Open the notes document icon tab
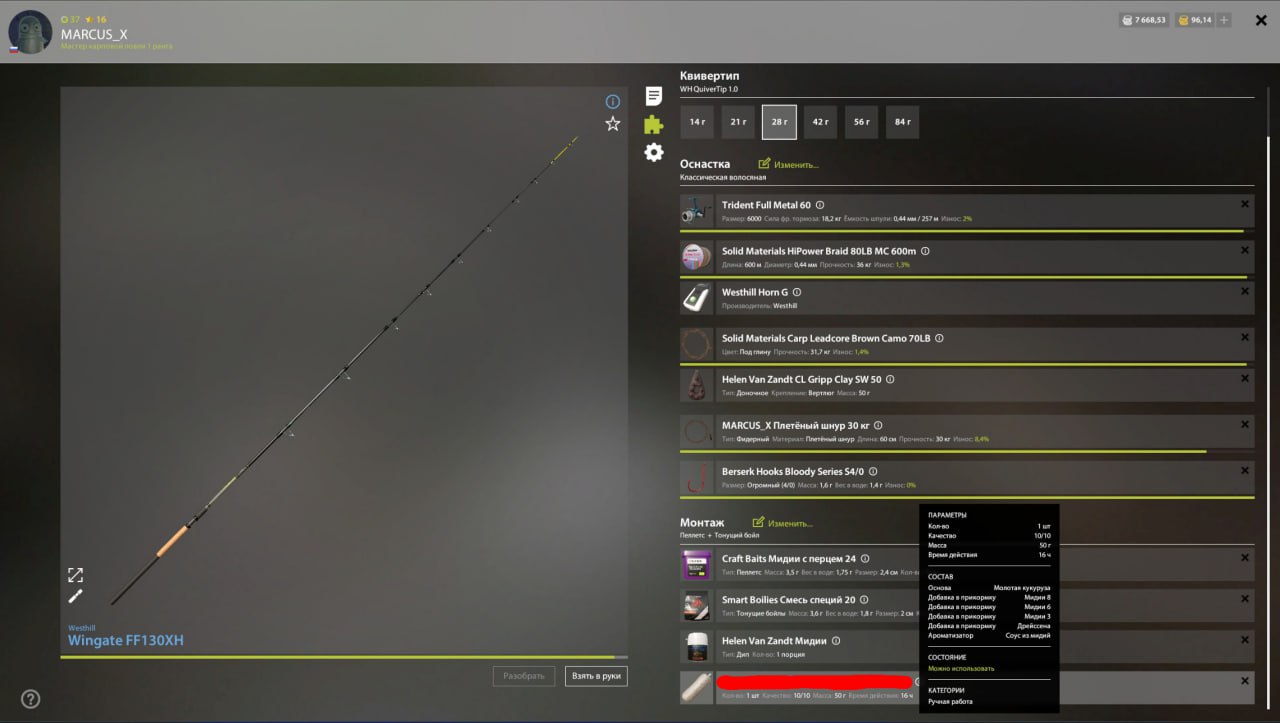Viewport: 1280px width, 723px height. (x=653, y=96)
